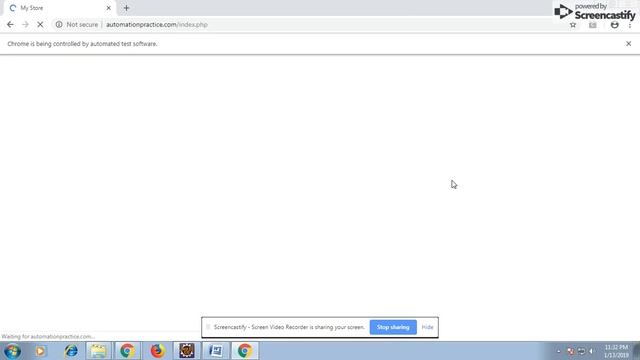This screenshot has width=640, height=360.
Task: Open the clock showing 11:32 PM
Action: pos(616,351)
